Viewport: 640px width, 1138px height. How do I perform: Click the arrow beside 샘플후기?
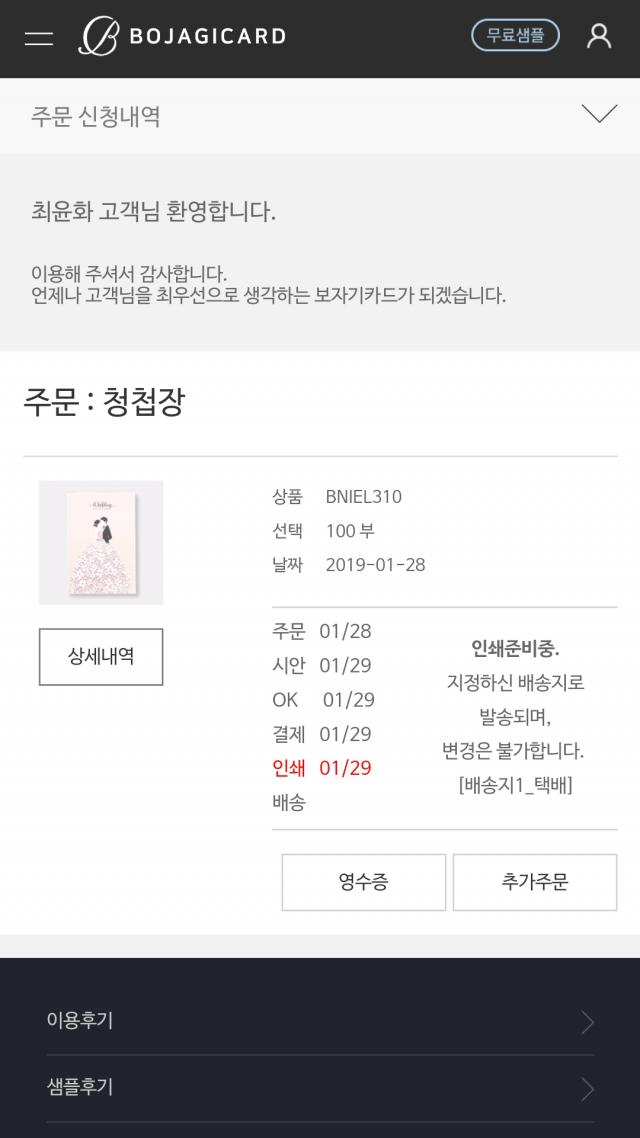pyautogui.click(x=587, y=1089)
